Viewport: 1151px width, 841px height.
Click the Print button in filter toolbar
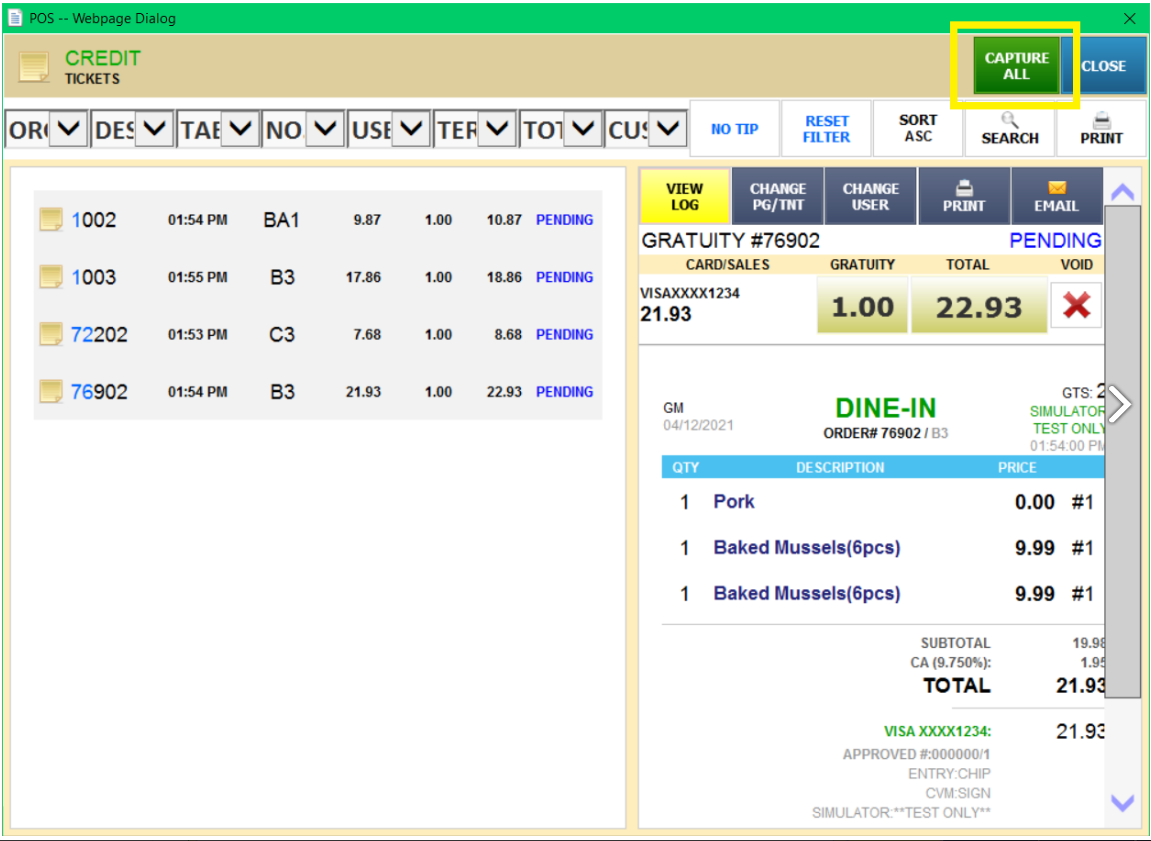1101,129
